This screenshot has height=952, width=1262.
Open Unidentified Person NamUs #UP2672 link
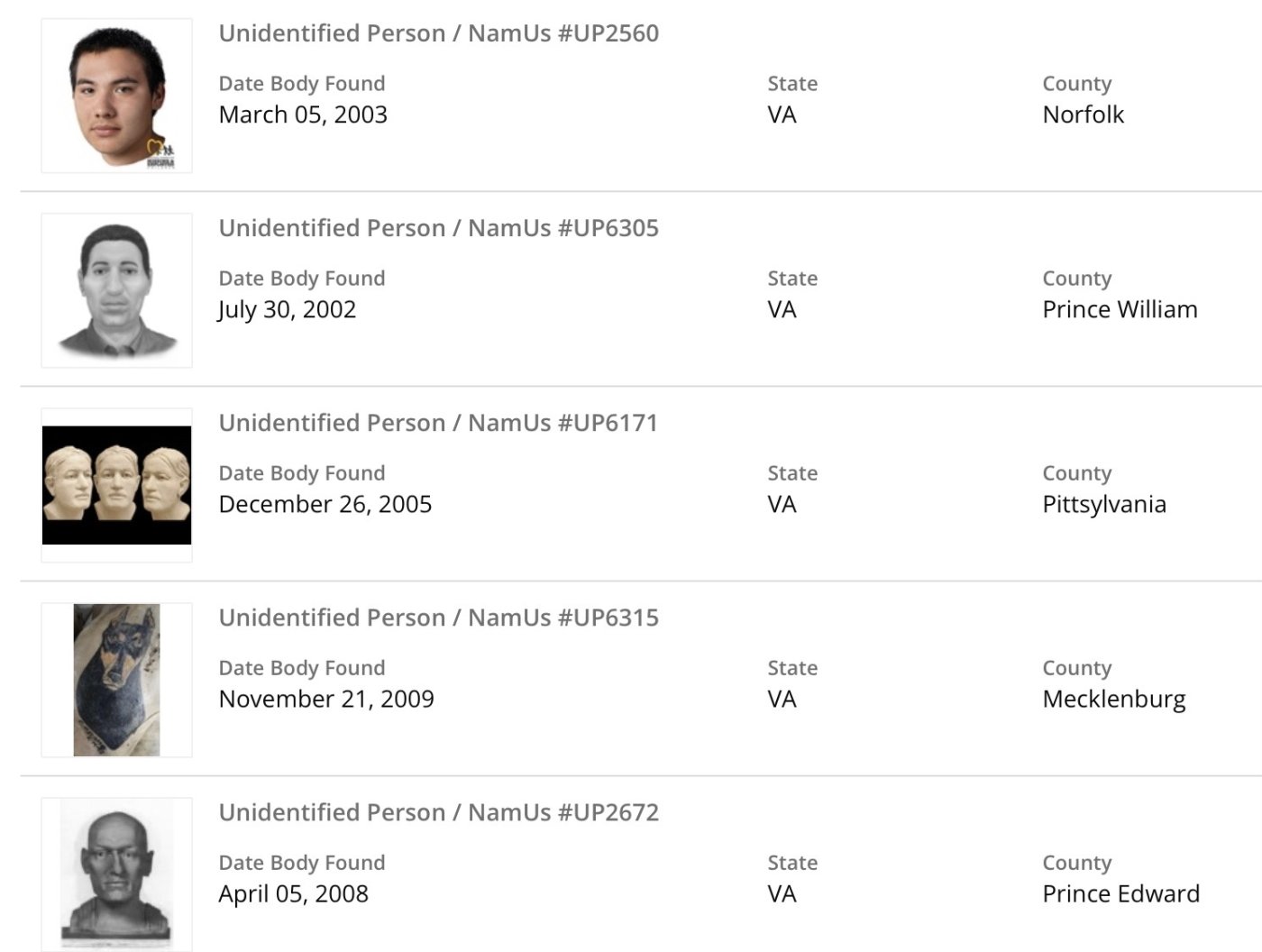[439, 812]
